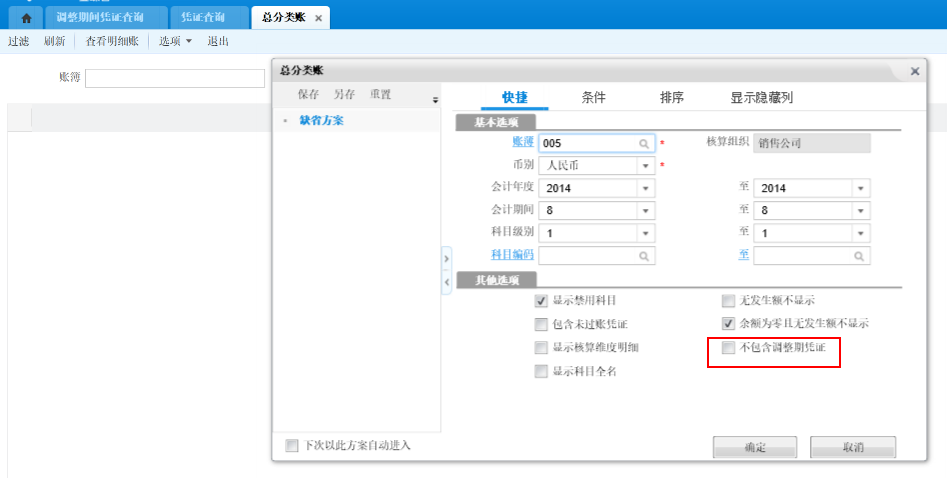
Task: Open the ending 会计期间 dropdown
Action: click(859, 211)
